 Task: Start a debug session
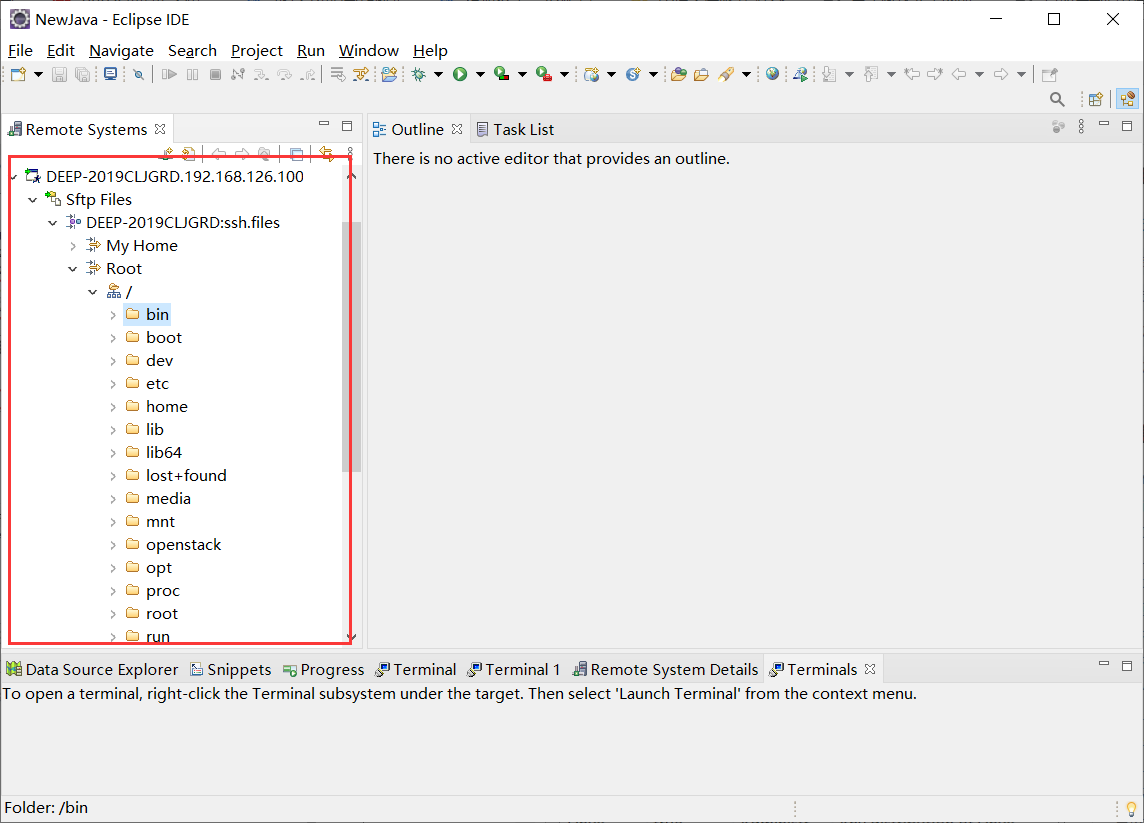point(416,73)
